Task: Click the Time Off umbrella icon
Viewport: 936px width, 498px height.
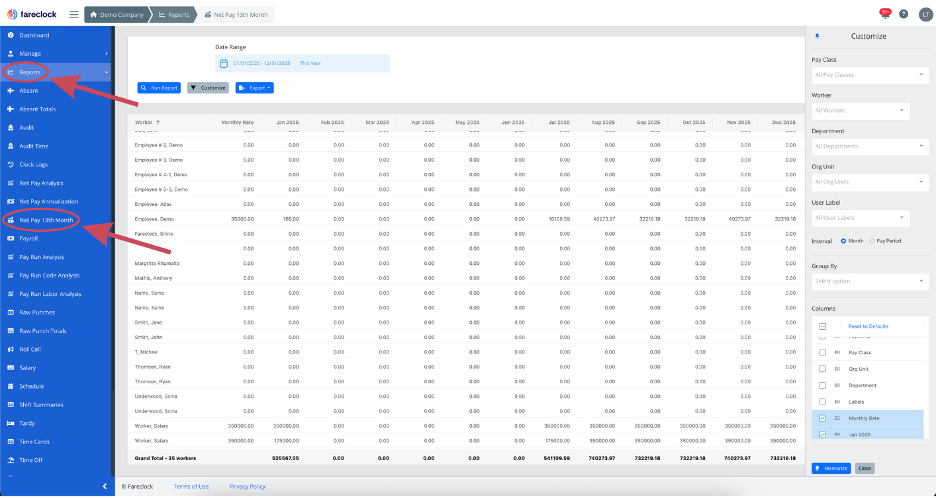Action: click(11, 460)
